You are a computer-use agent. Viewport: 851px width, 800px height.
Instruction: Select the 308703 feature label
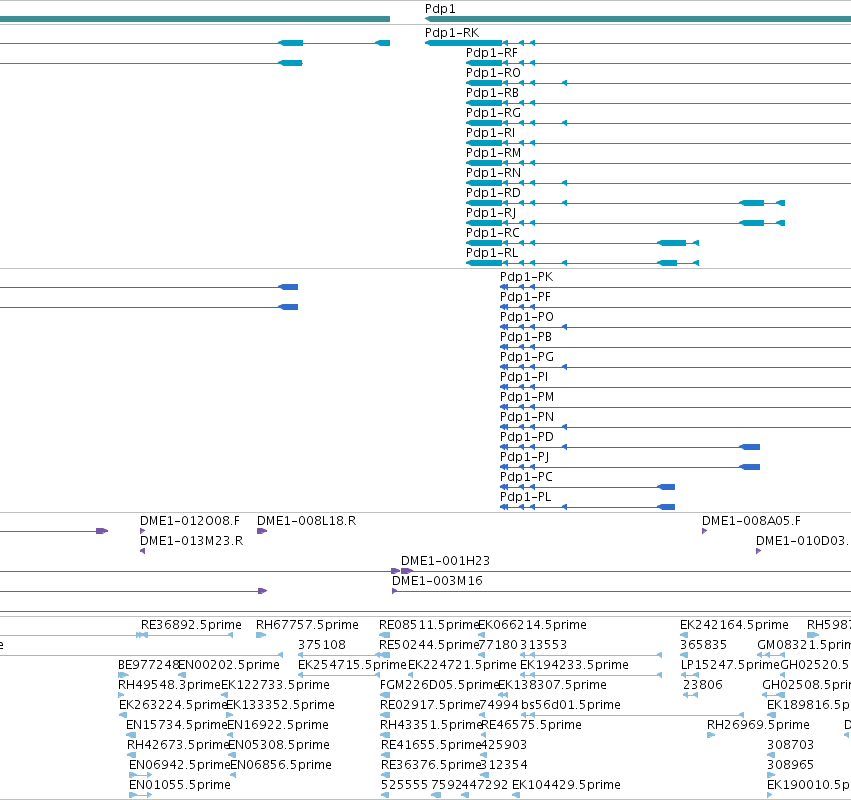(790, 745)
